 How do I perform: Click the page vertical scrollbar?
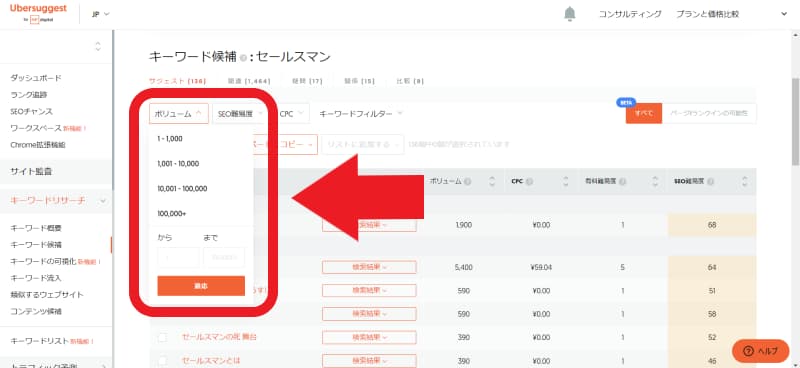[795, 121]
